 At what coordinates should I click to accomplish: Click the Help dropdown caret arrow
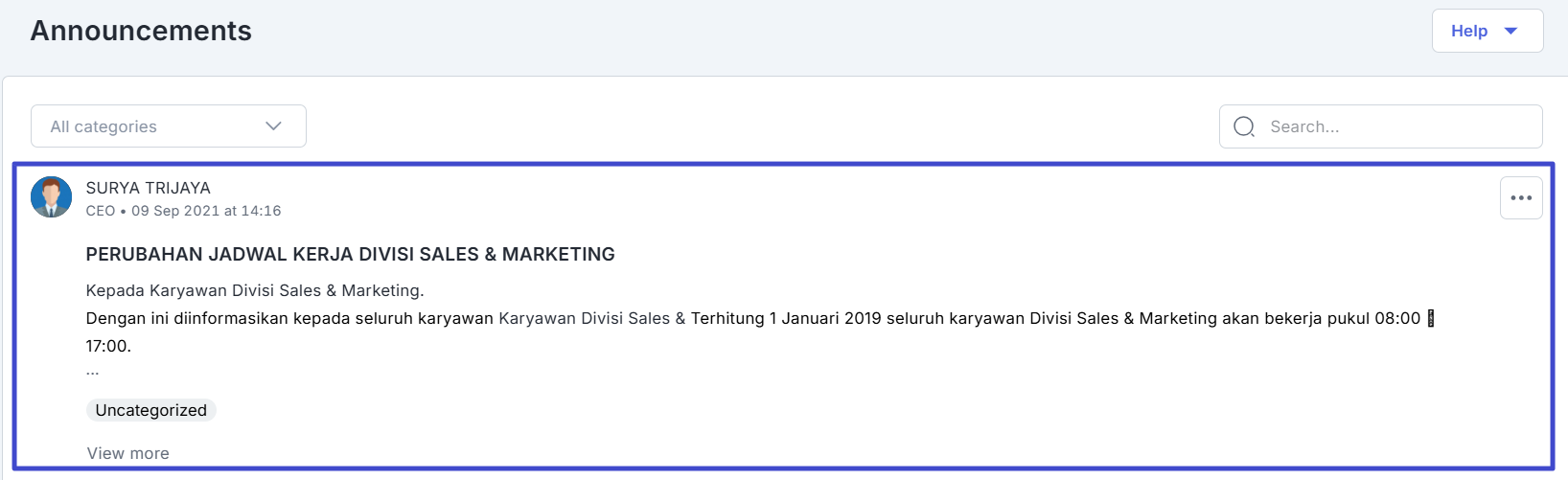[x=1511, y=31]
